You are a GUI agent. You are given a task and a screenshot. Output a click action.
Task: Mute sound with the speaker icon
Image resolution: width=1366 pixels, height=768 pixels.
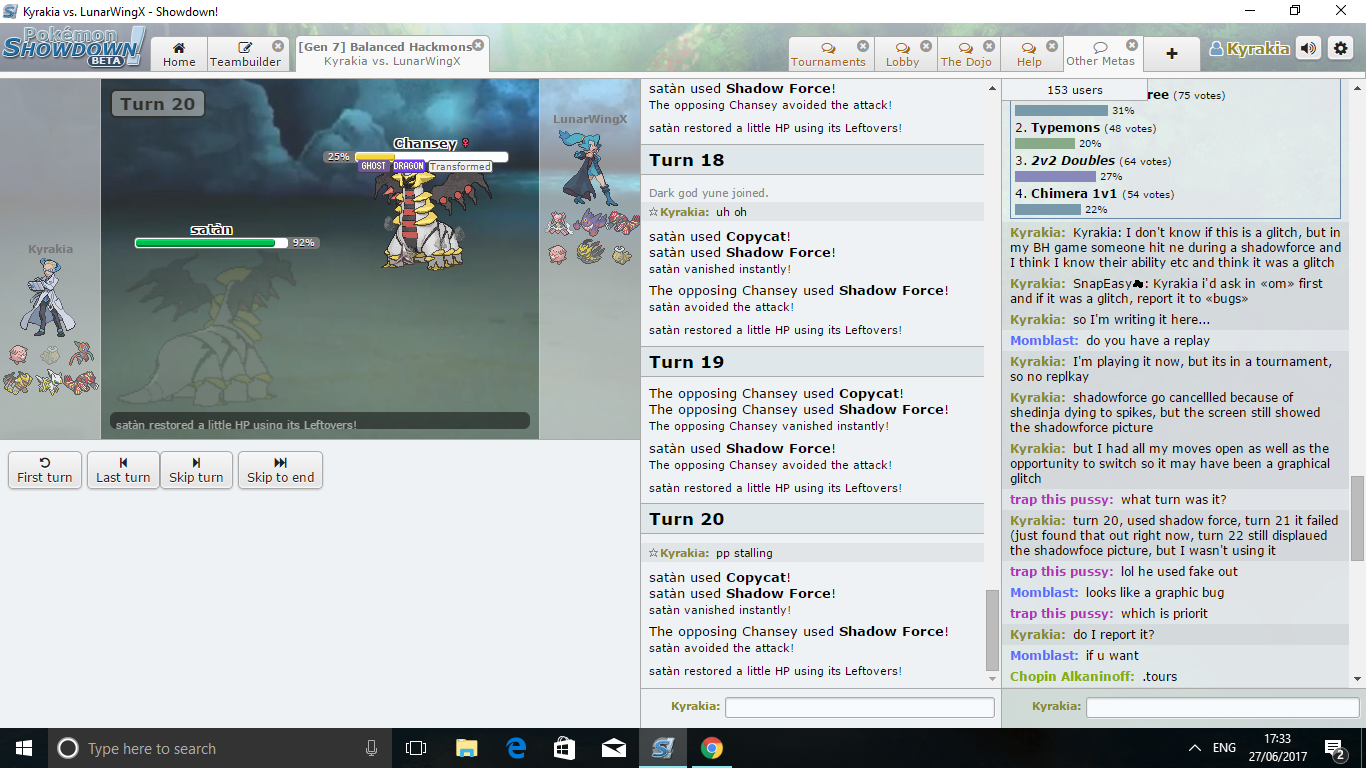pos(1308,48)
